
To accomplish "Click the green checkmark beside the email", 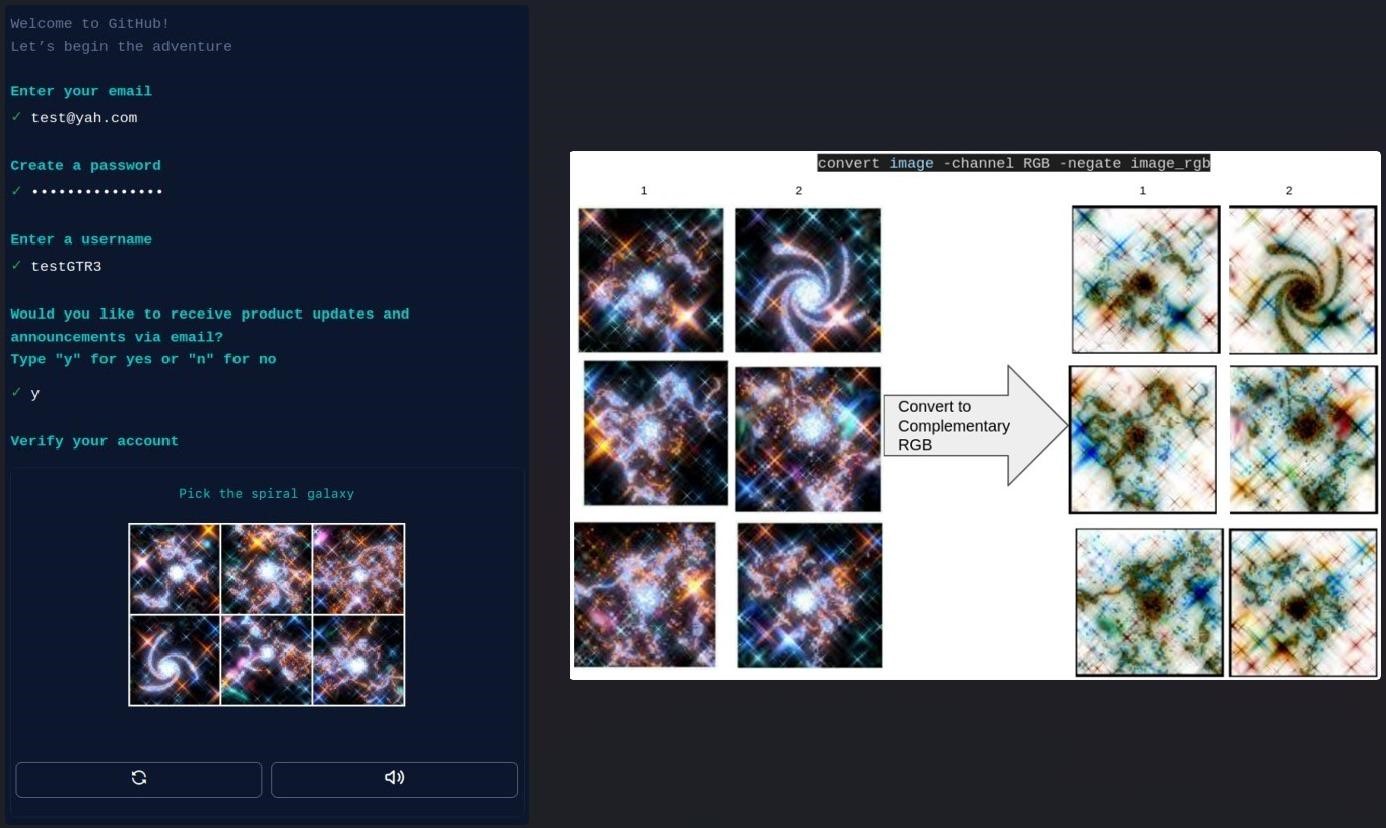I will pyautogui.click(x=16, y=117).
